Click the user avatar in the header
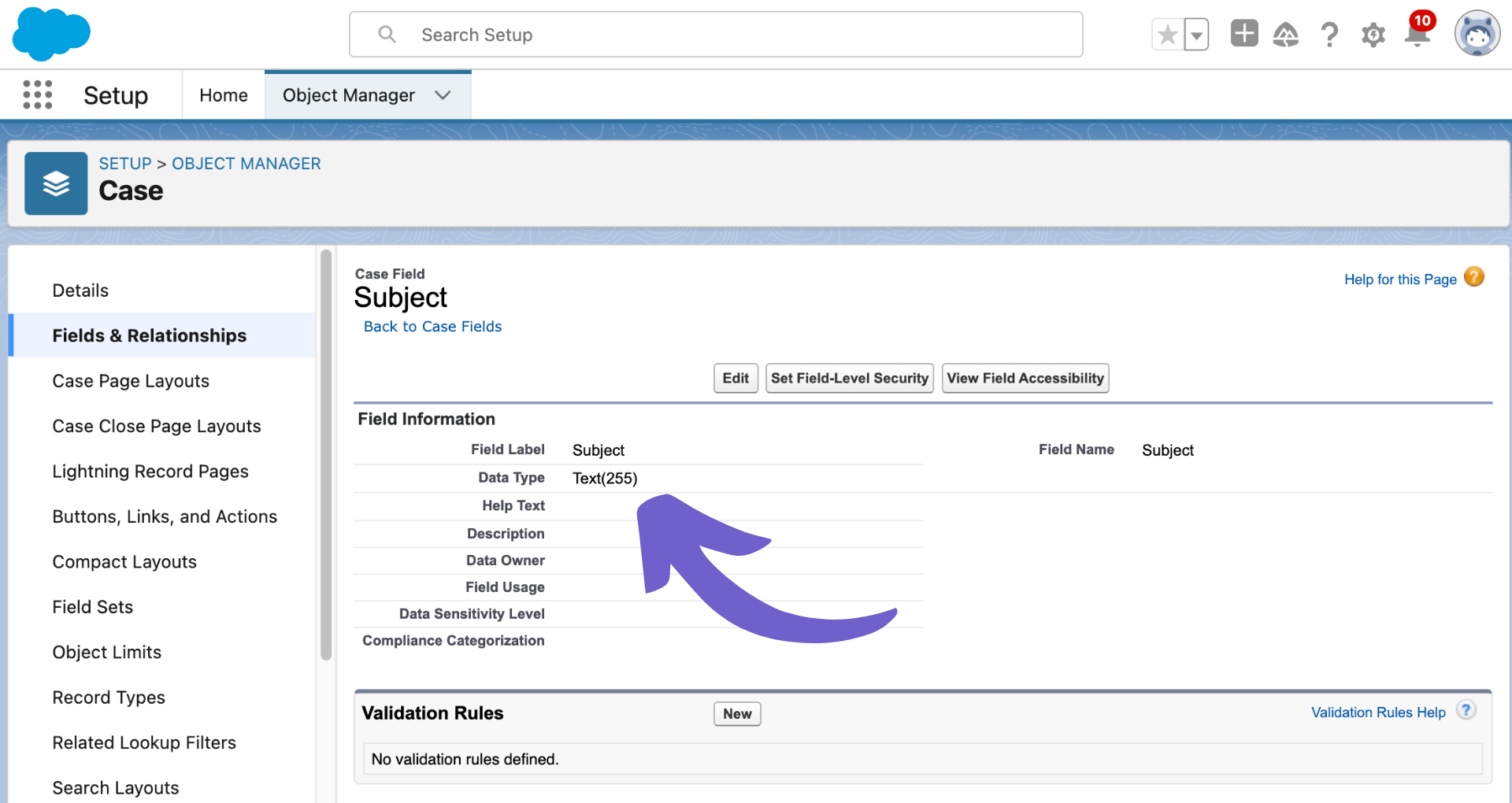 pyautogui.click(x=1477, y=34)
